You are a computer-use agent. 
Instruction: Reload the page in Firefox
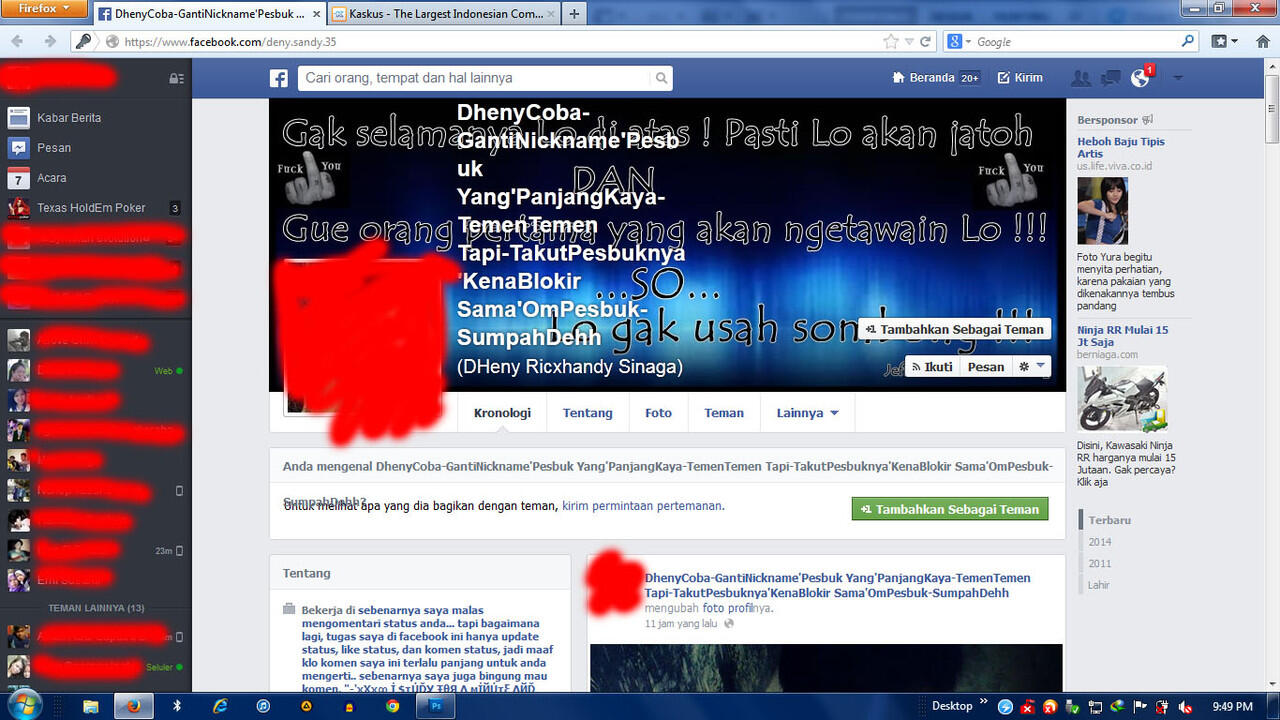[926, 41]
